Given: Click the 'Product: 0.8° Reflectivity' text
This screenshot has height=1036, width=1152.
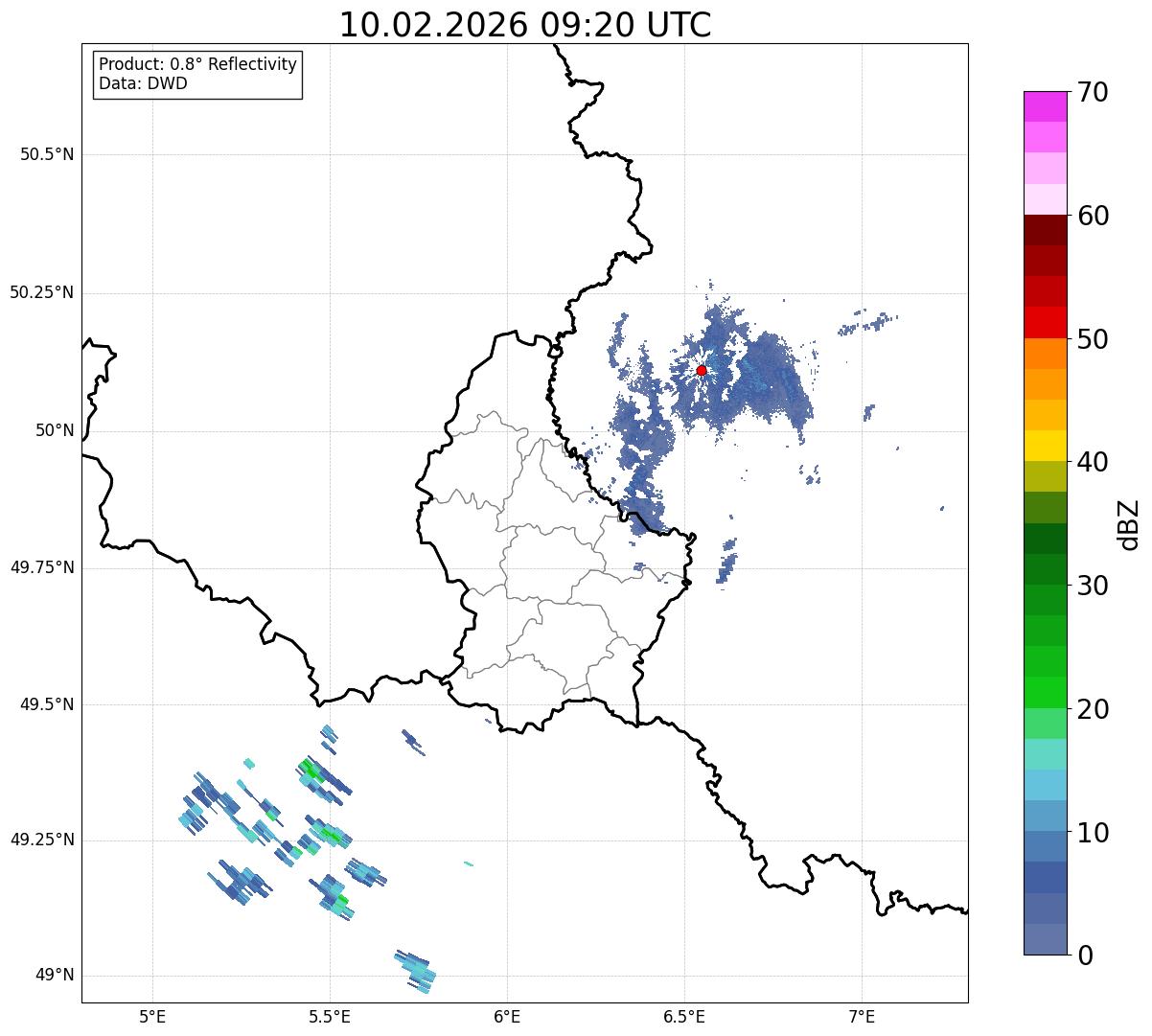Looking at the screenshot, I should (x=198, y=64).
